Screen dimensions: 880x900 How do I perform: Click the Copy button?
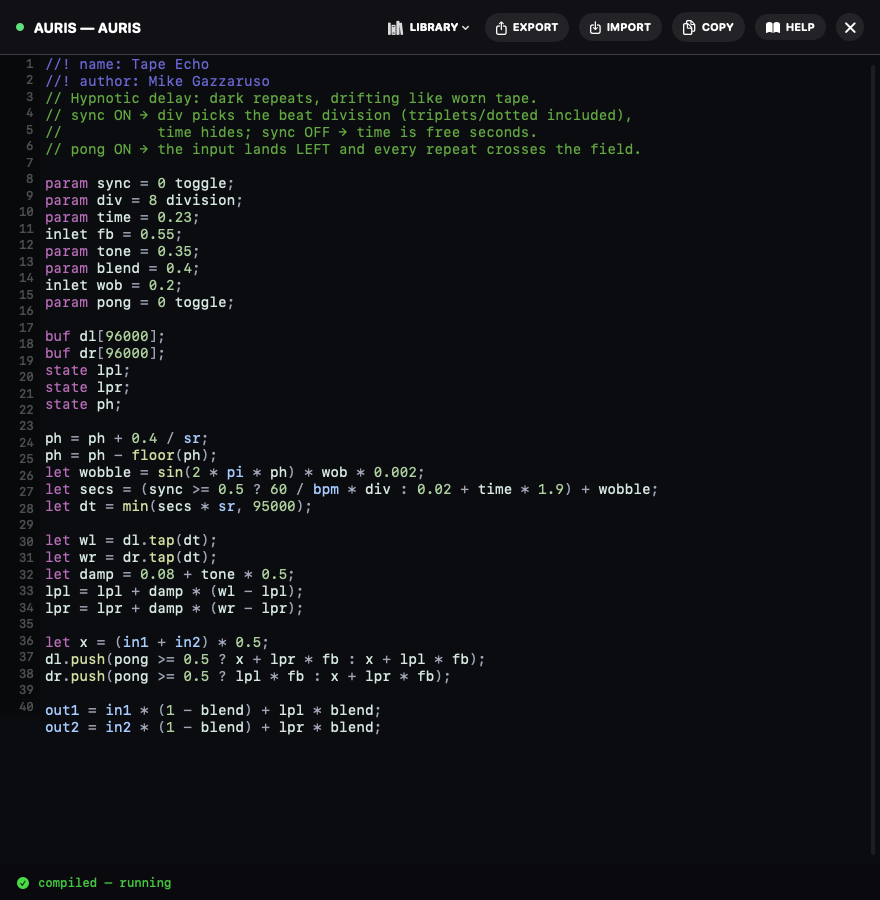click(x=708, y=28)
